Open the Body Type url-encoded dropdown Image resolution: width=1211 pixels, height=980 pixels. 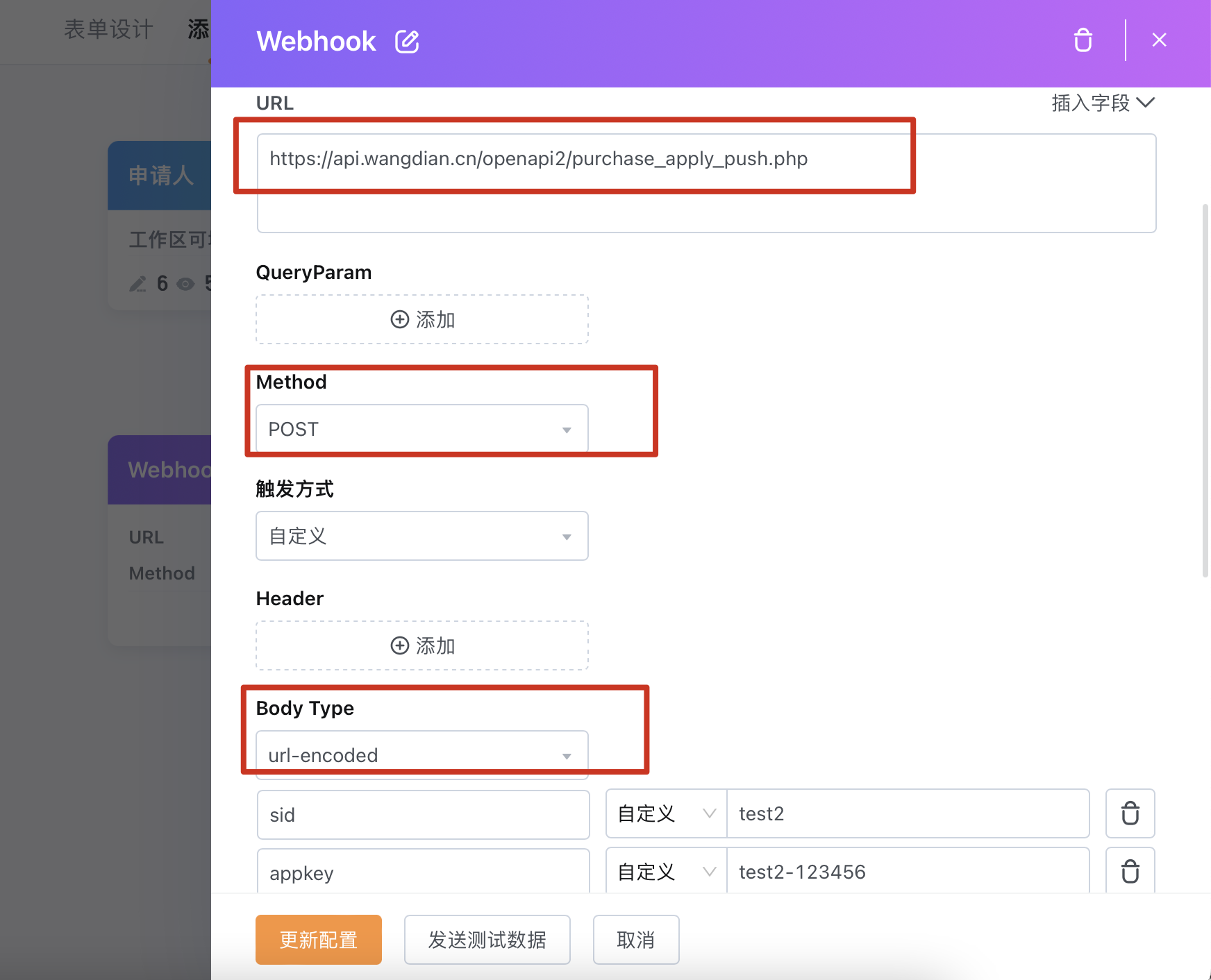tap(422, 755)
